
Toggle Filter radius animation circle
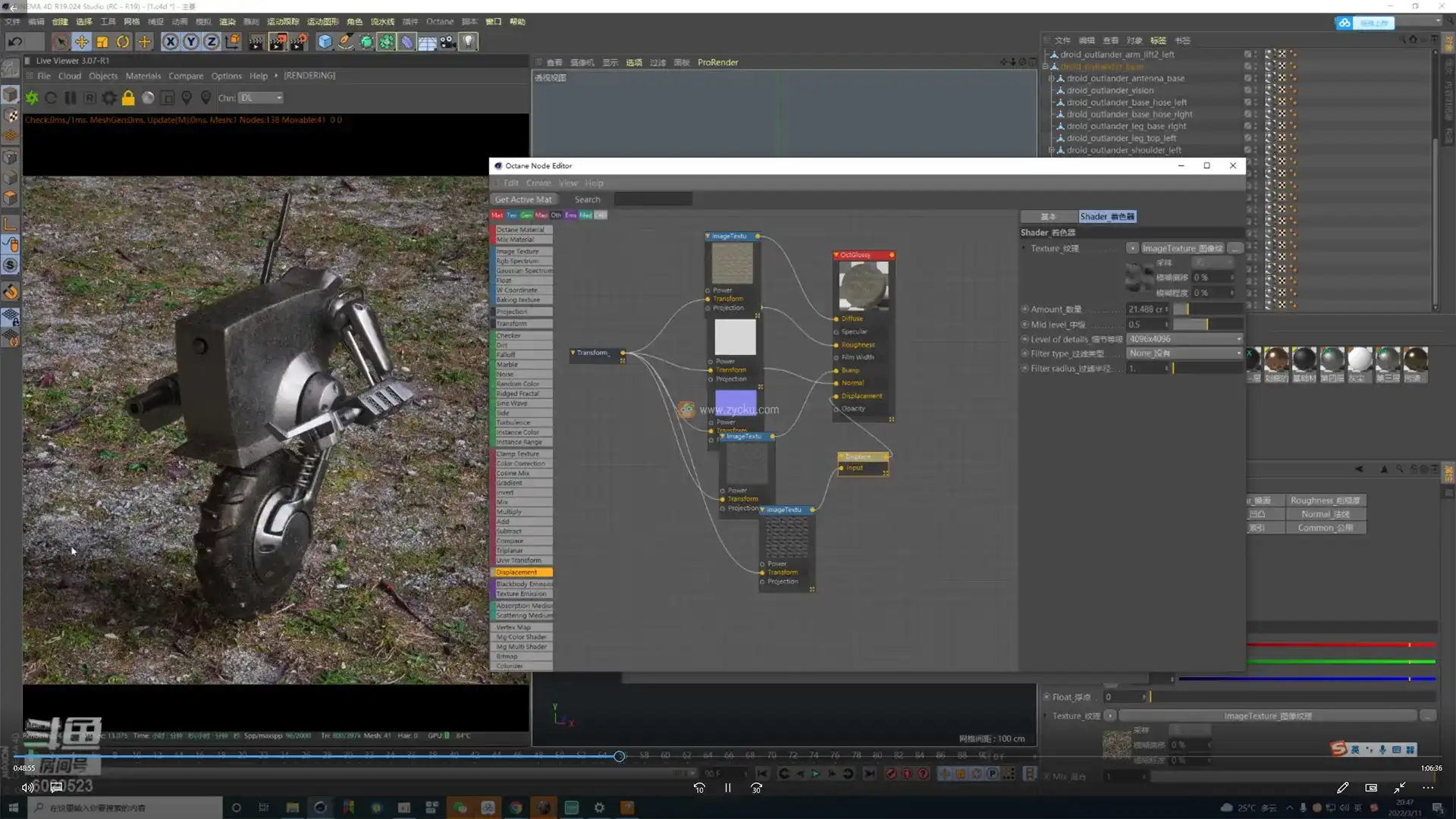(1025, 369)
